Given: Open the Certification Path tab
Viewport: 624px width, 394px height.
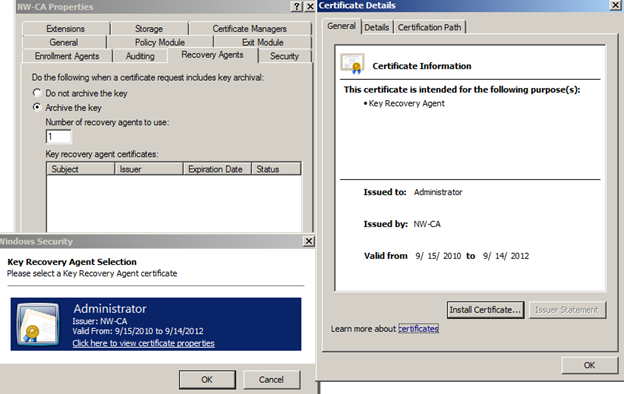Looking at the screenshot, I should click(429, 27).
